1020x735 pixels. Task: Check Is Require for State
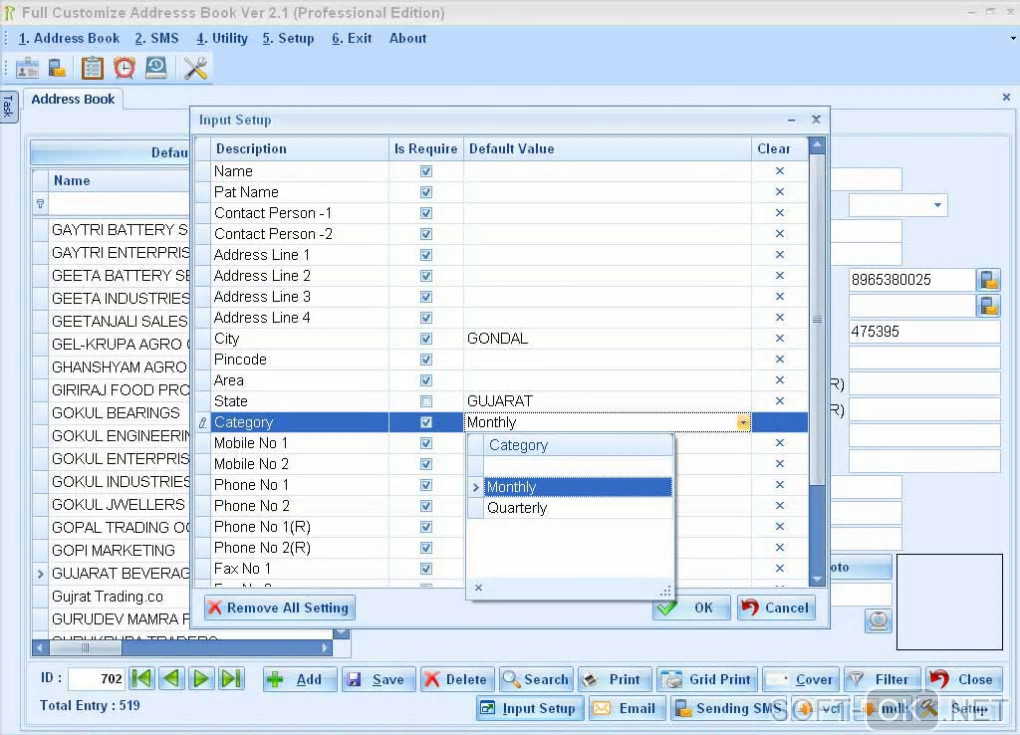click(426, 401)
